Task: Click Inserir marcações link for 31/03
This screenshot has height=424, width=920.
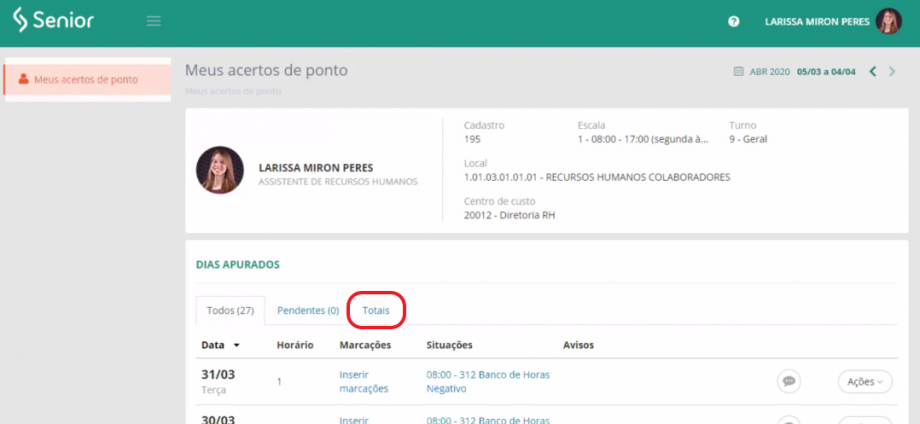Action: pos(364,381)
